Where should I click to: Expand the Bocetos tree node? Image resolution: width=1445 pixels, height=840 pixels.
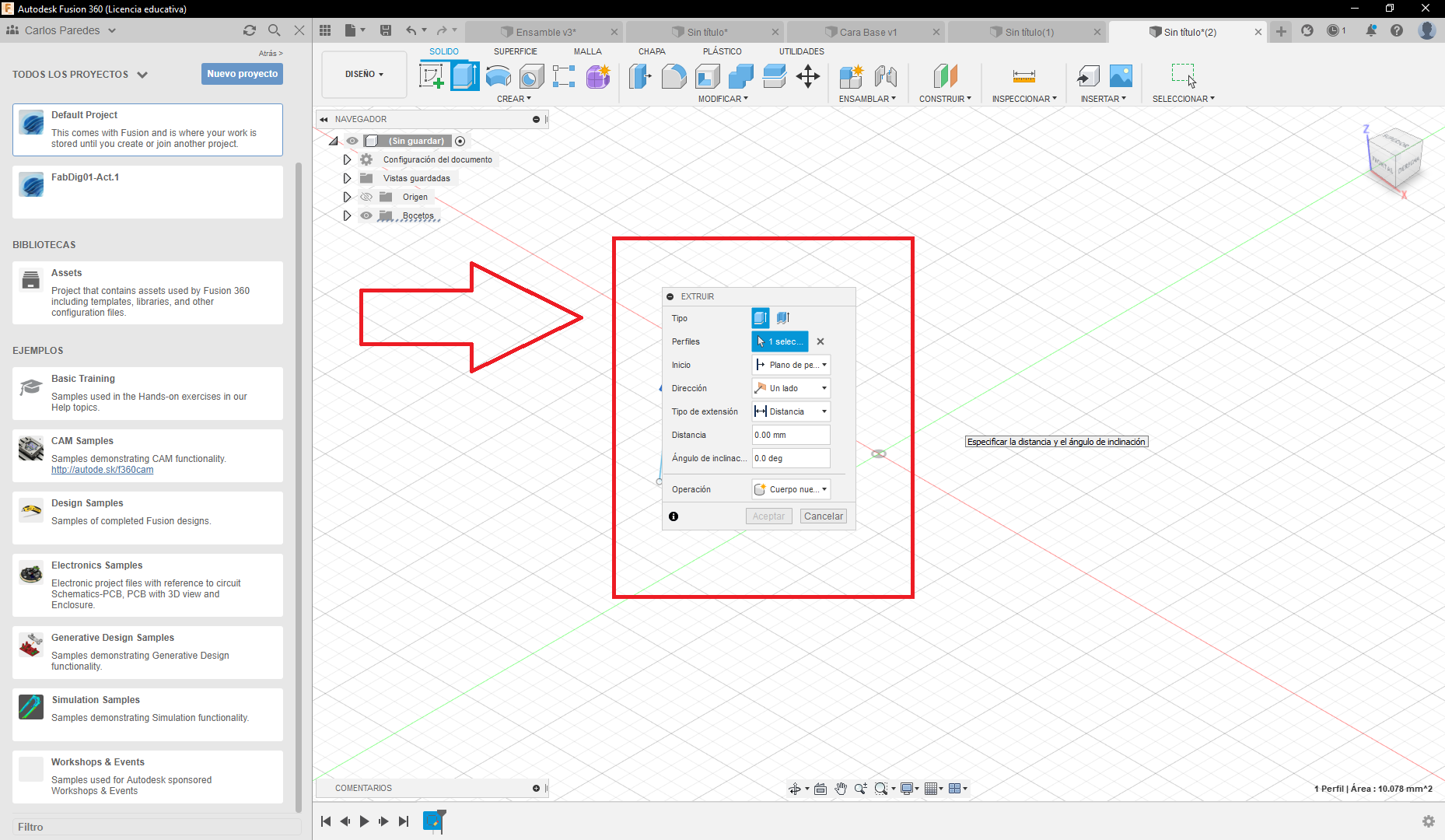pos(347,215)
